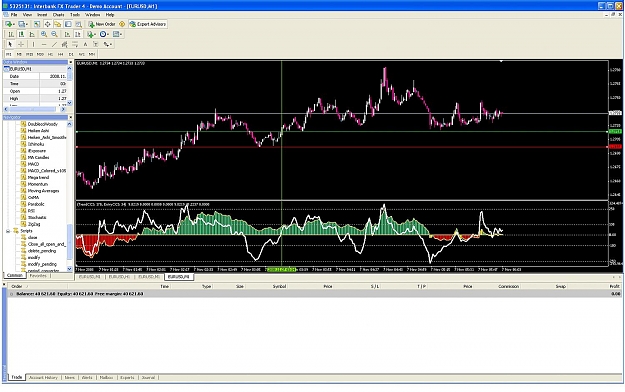The image size is (625, 392).
Task: Open the New Chart toolbar icon
Action: pos(9,24)
